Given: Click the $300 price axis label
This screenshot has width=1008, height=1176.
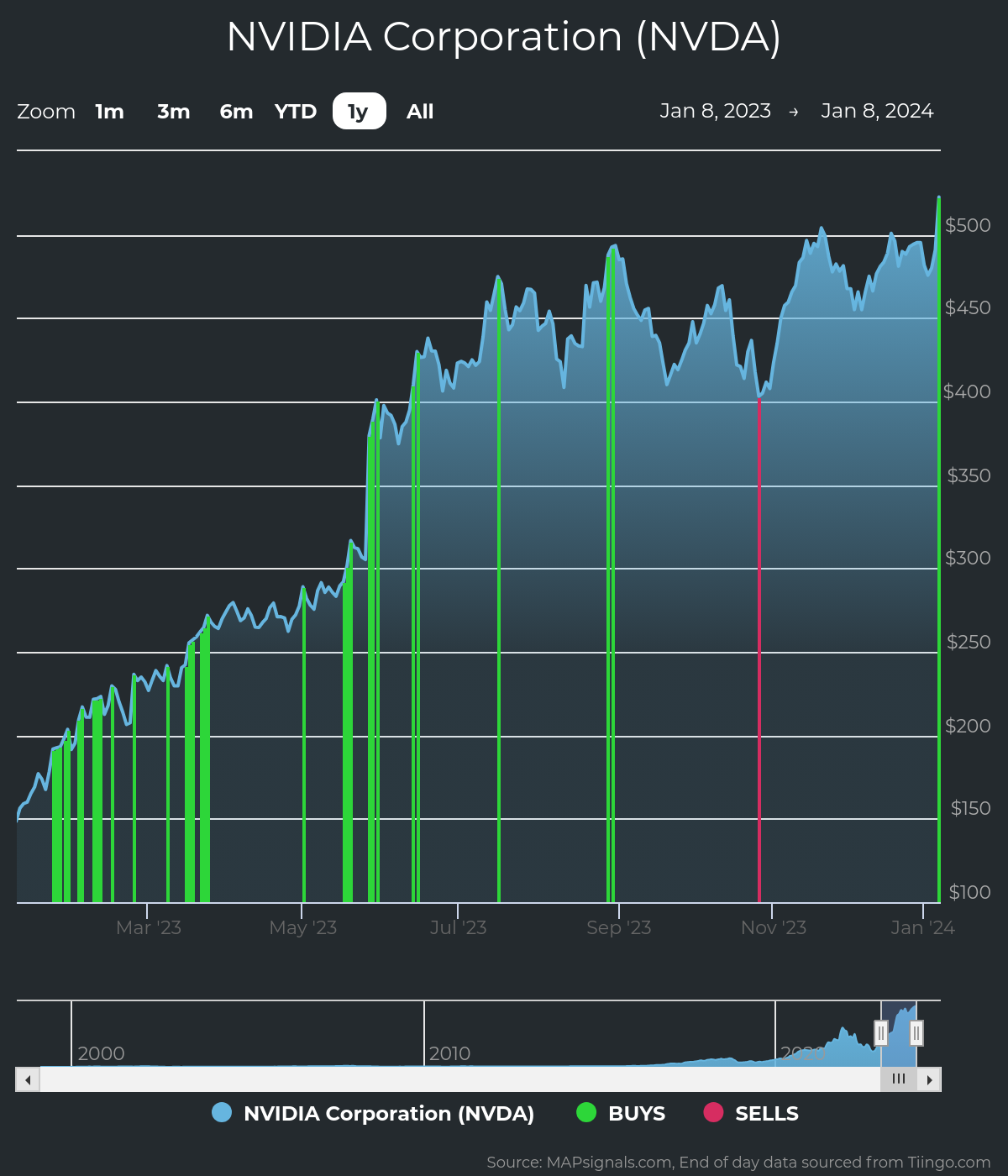Looking at the screenshot, I should click(968, 558).
